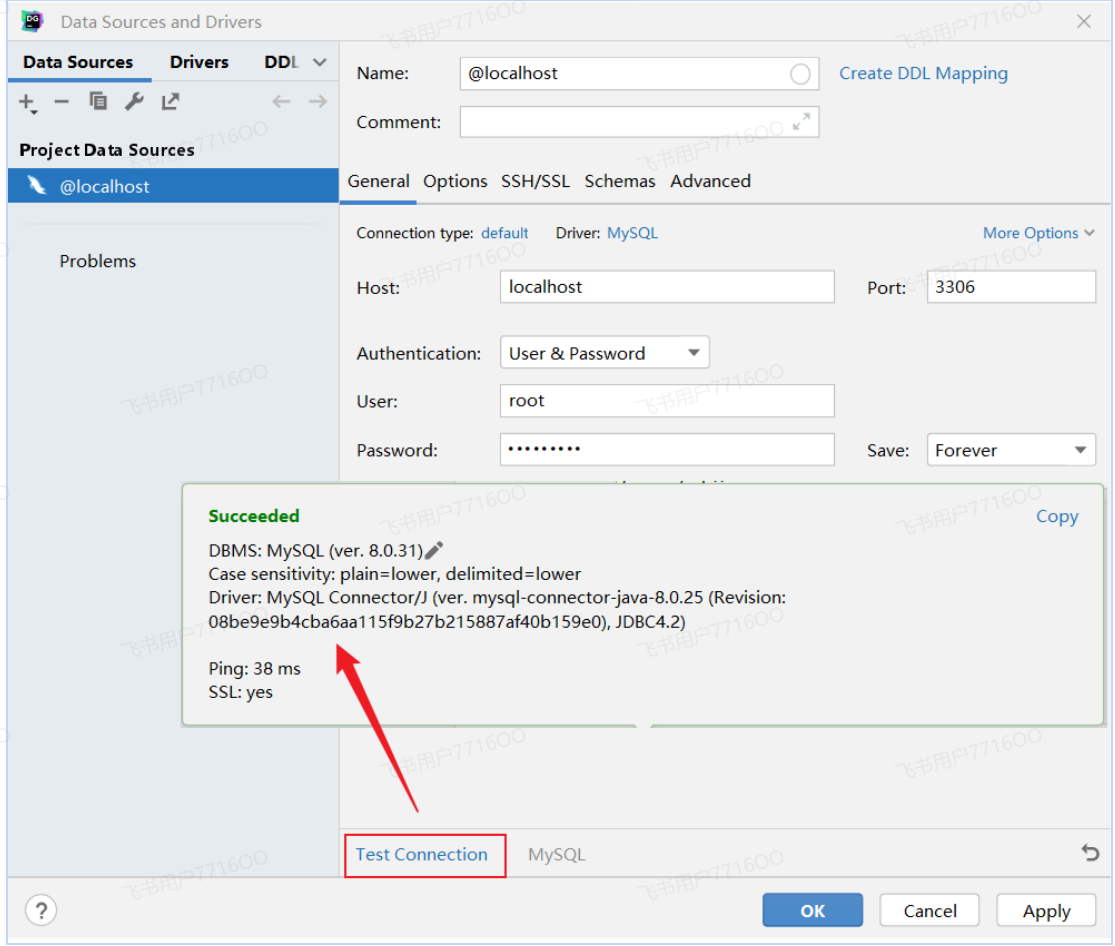1115x946 pixels.
Task: Open the Authentication User & Password dropdown
Action: (x=604, y=353)
